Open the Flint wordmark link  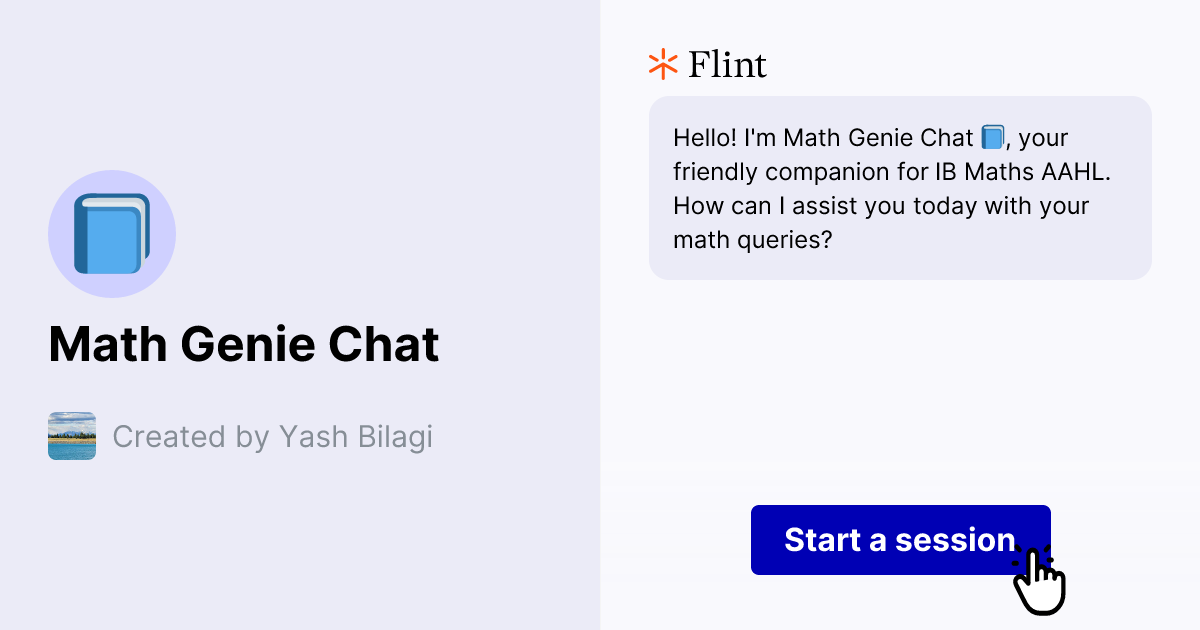point(727,64)
